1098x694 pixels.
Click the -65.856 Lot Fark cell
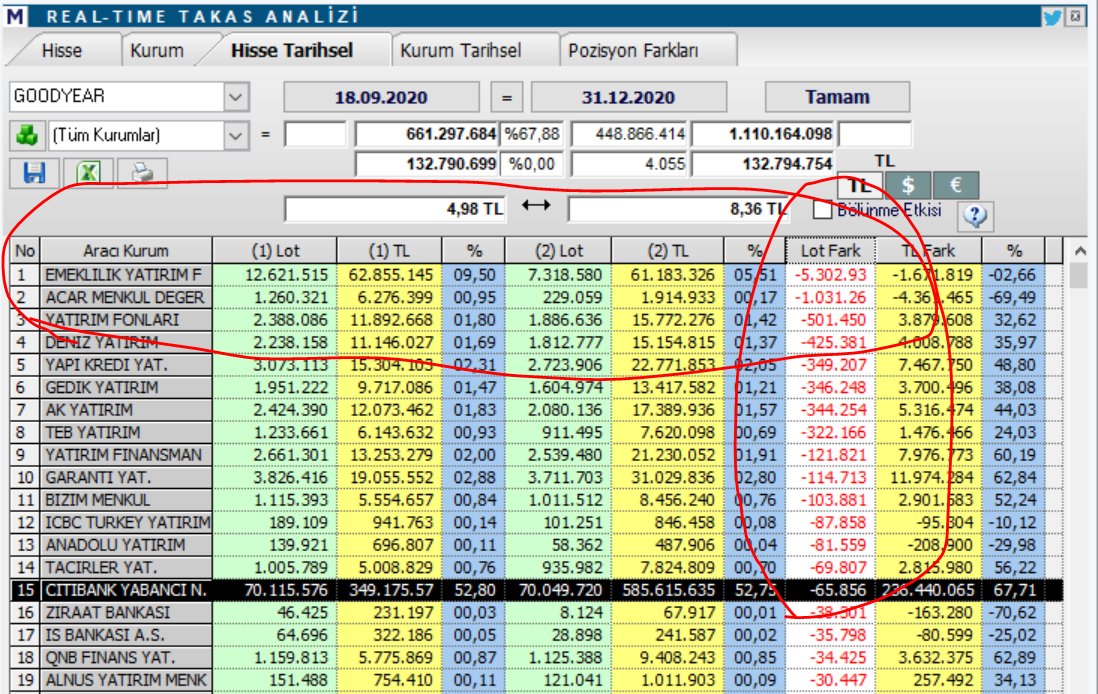(831, 590)
